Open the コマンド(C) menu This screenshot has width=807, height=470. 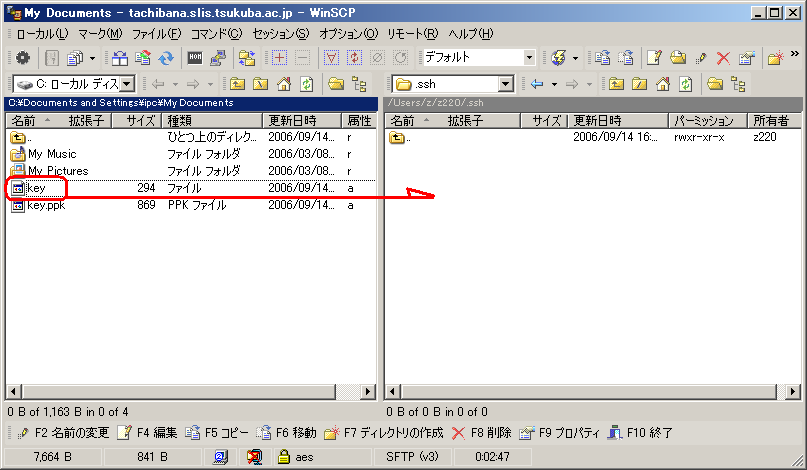pyautogui.click(x=216, y=34)
